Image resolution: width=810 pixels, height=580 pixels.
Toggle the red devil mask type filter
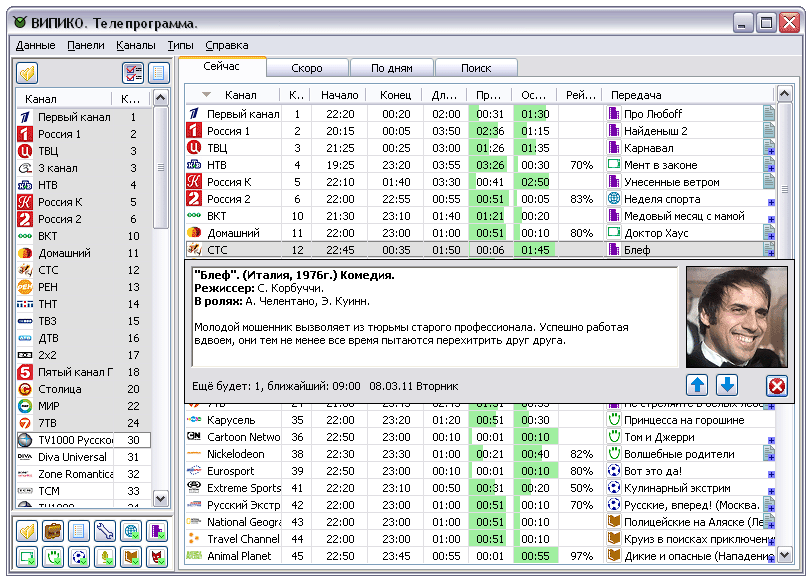coord(157,557)
